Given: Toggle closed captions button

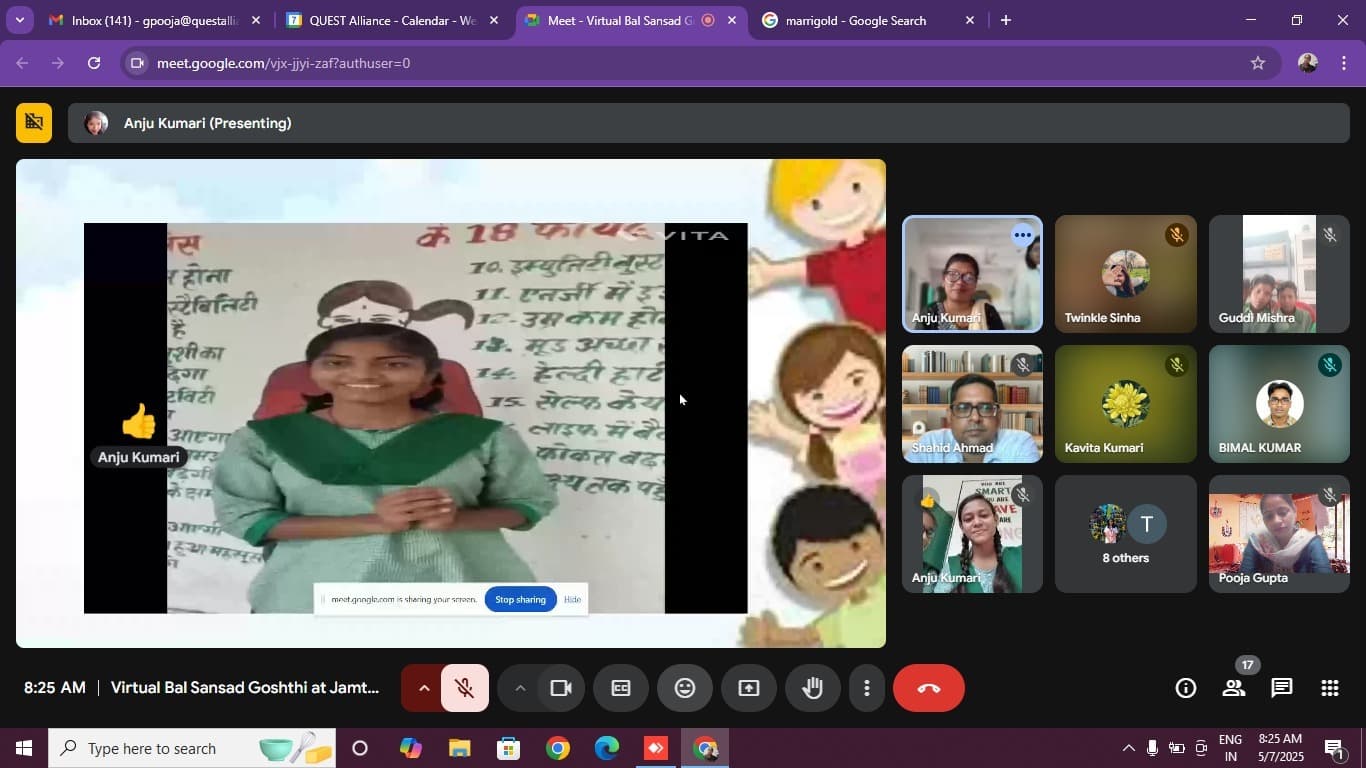Looking at the screenshot, I should 621,688.
